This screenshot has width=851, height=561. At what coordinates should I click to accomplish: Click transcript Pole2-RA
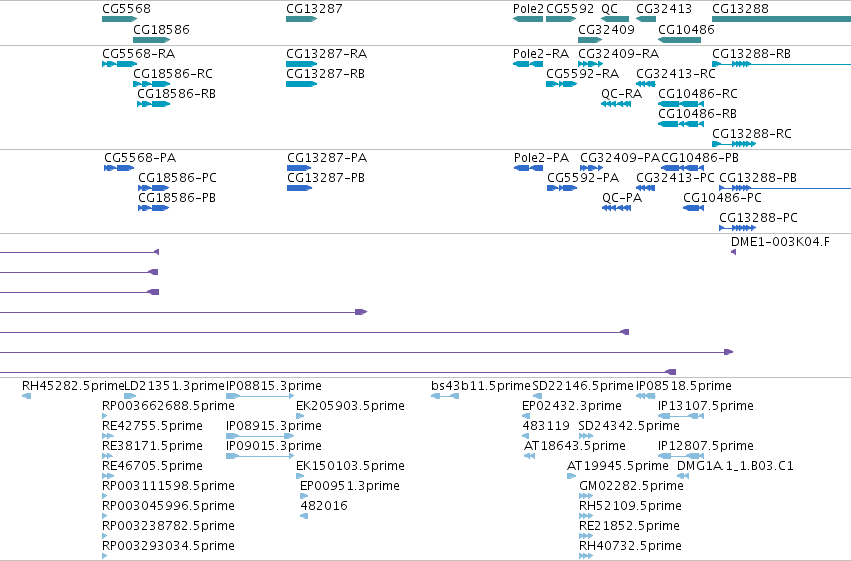click(x=541, y=54)
